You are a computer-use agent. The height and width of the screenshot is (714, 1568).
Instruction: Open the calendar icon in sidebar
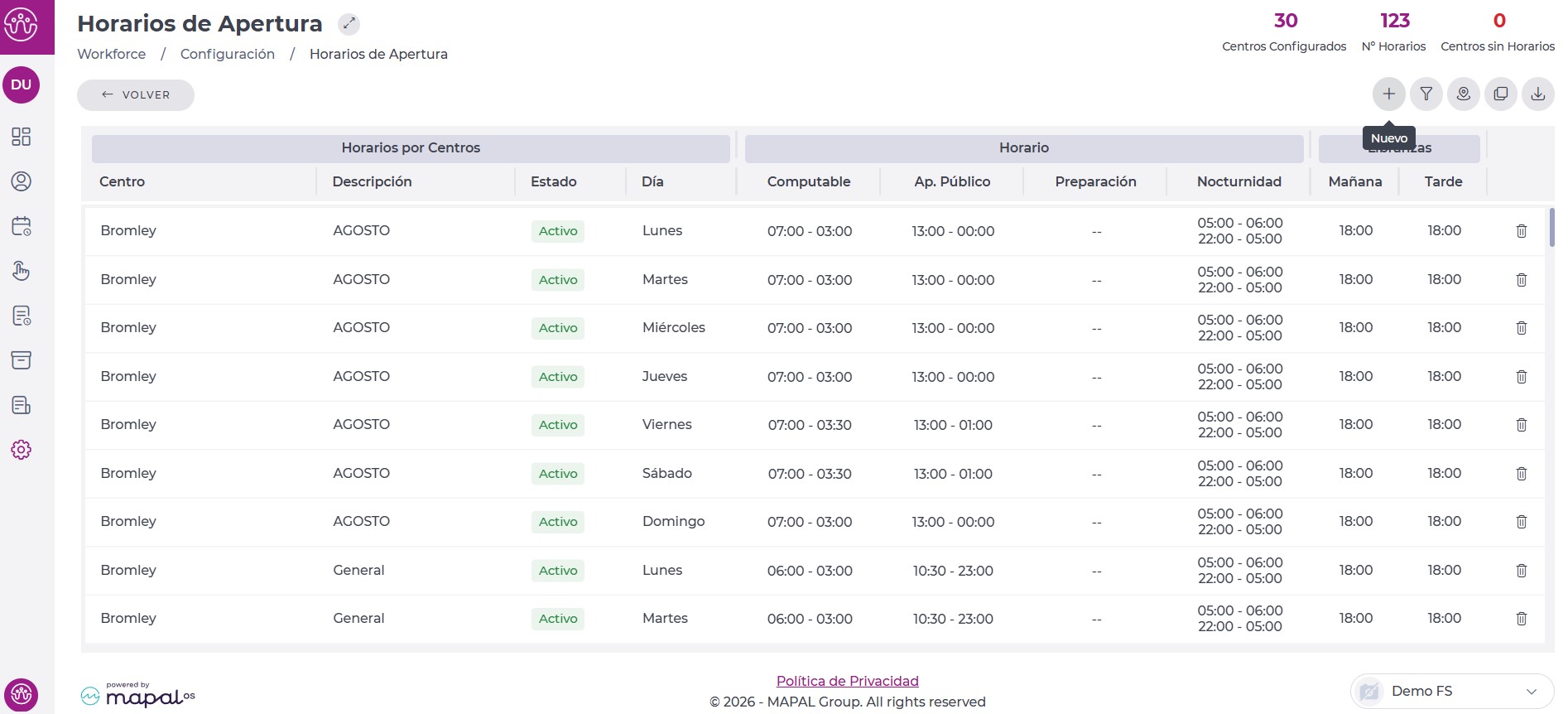pos(22,226)
